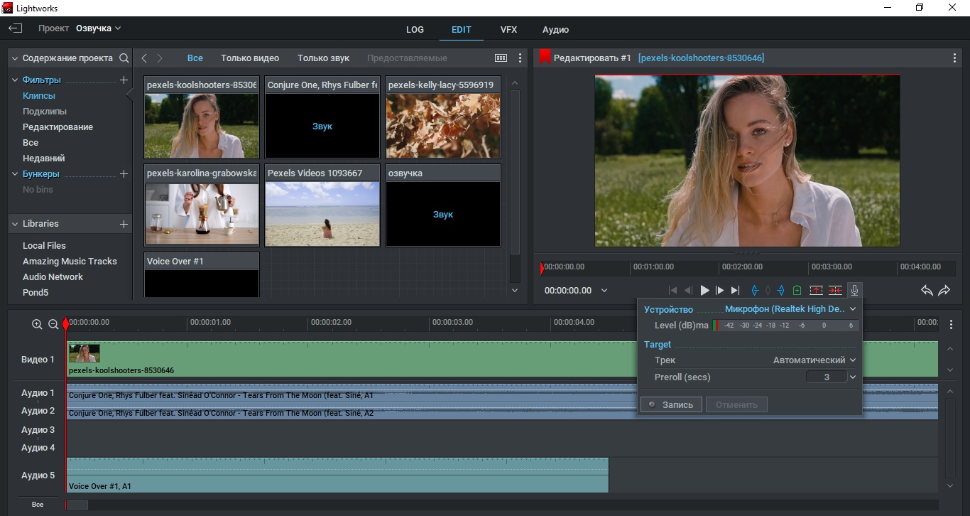Click the exit project arrow icon
This screenshot has width=970, height=516.
[15, 28]
